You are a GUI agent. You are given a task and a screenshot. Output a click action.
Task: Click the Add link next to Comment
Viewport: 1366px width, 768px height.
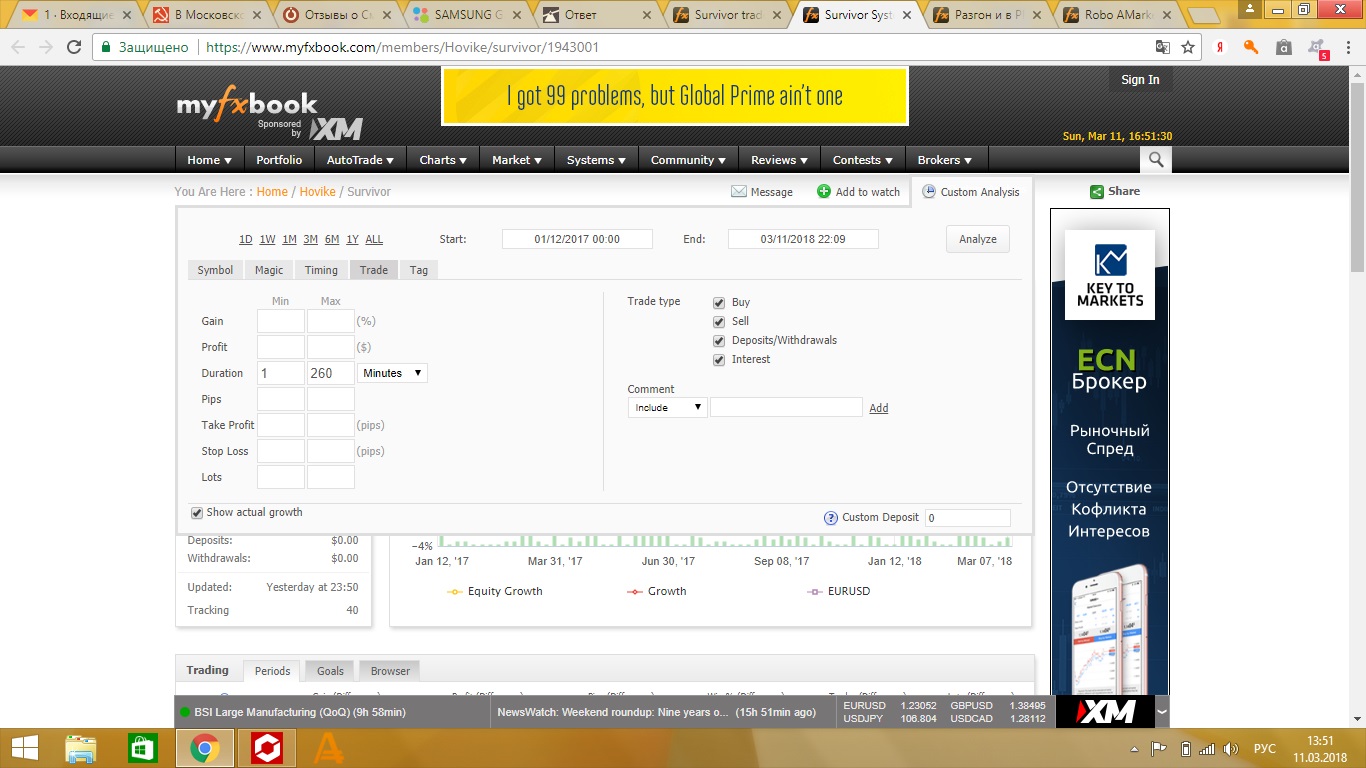pos(878,408)
